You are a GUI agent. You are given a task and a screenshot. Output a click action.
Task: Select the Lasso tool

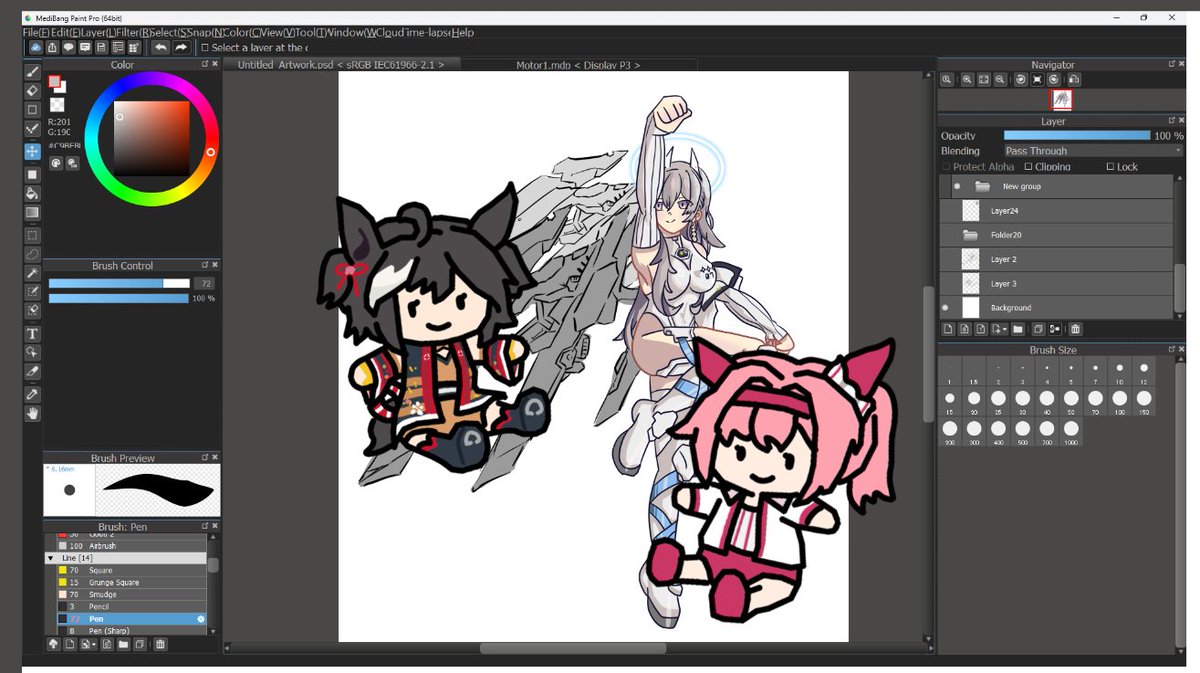coord(32,254)
